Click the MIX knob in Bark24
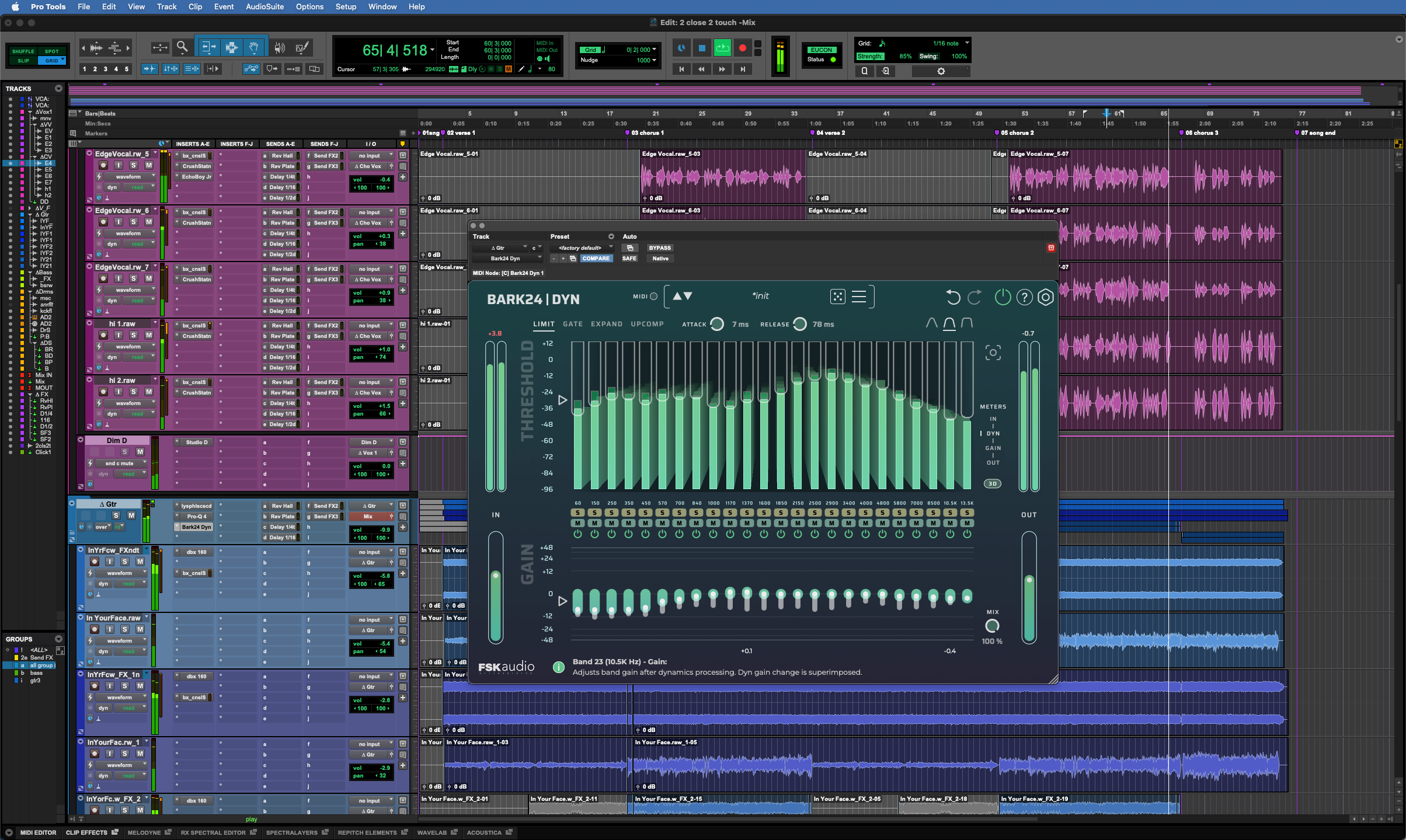The width and height of the screenshot is (1406, 840). 992,626
